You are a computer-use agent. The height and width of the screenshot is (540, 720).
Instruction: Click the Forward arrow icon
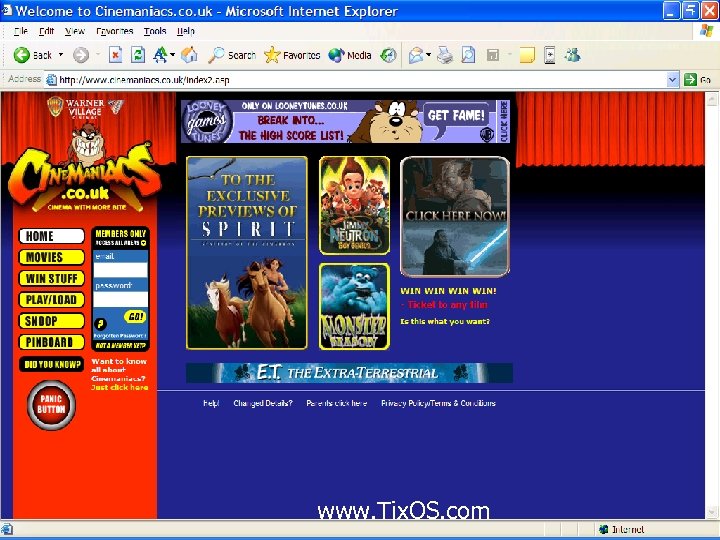point(81,55)
